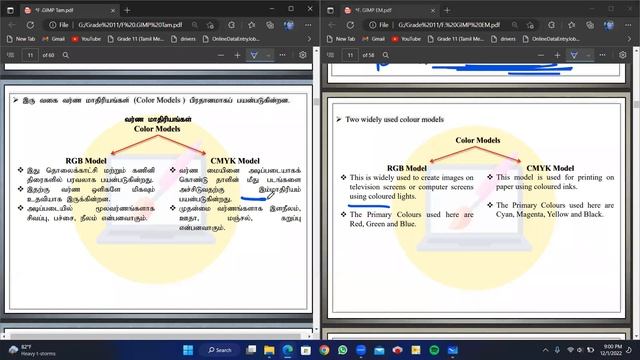Viewport: 640px width, 360px height.
Task: Zoom out in right PDF window
Action: point(541,55)
